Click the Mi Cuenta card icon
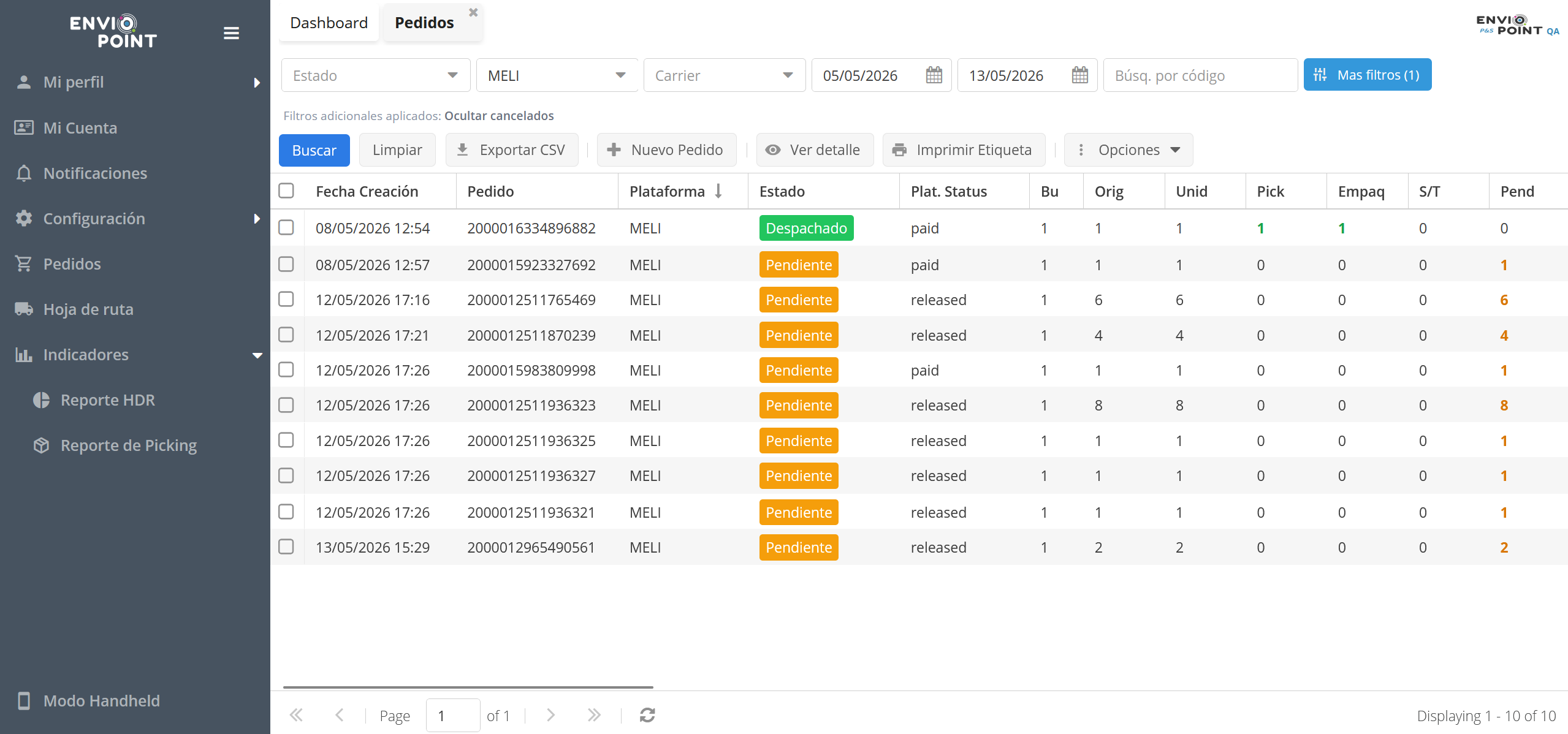This screenshot has height=734, width=1568. click(24, 127)
